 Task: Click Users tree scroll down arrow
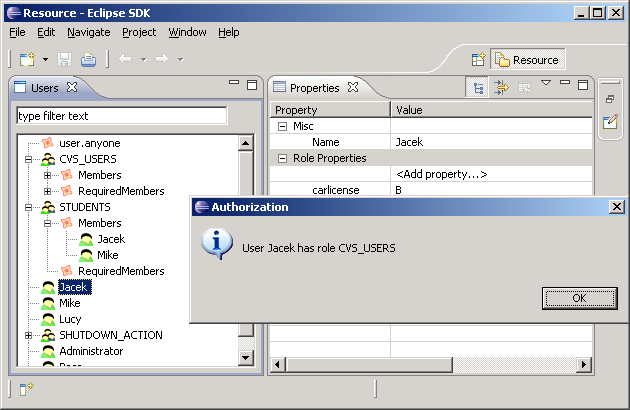pos(245,358)
